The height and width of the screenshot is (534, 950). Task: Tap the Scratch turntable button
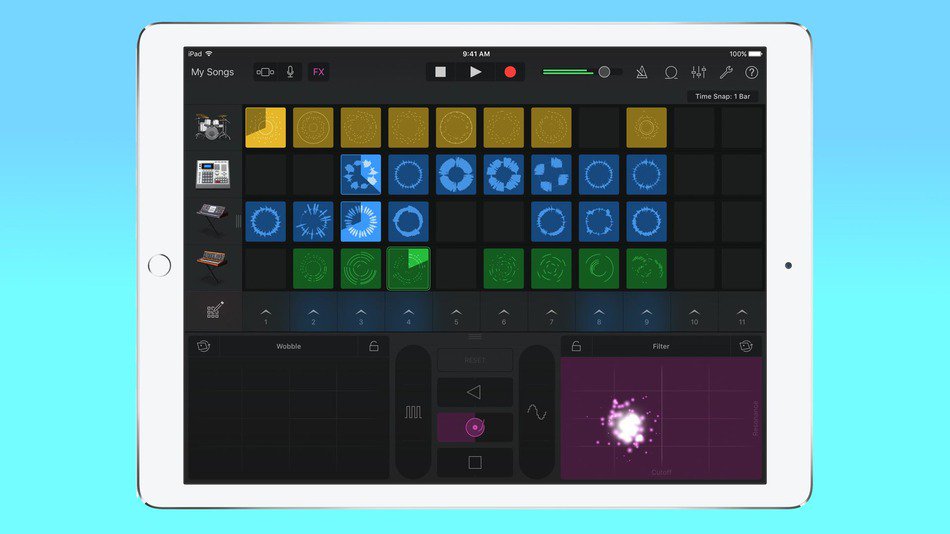pyautogui.click(x=475, y=427)
